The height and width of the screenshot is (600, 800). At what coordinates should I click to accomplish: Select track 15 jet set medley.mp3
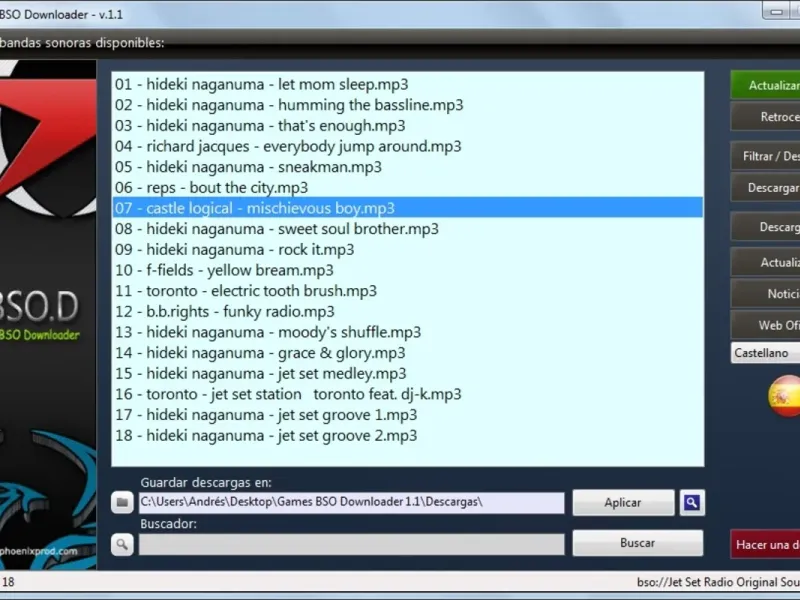[407, 373]
